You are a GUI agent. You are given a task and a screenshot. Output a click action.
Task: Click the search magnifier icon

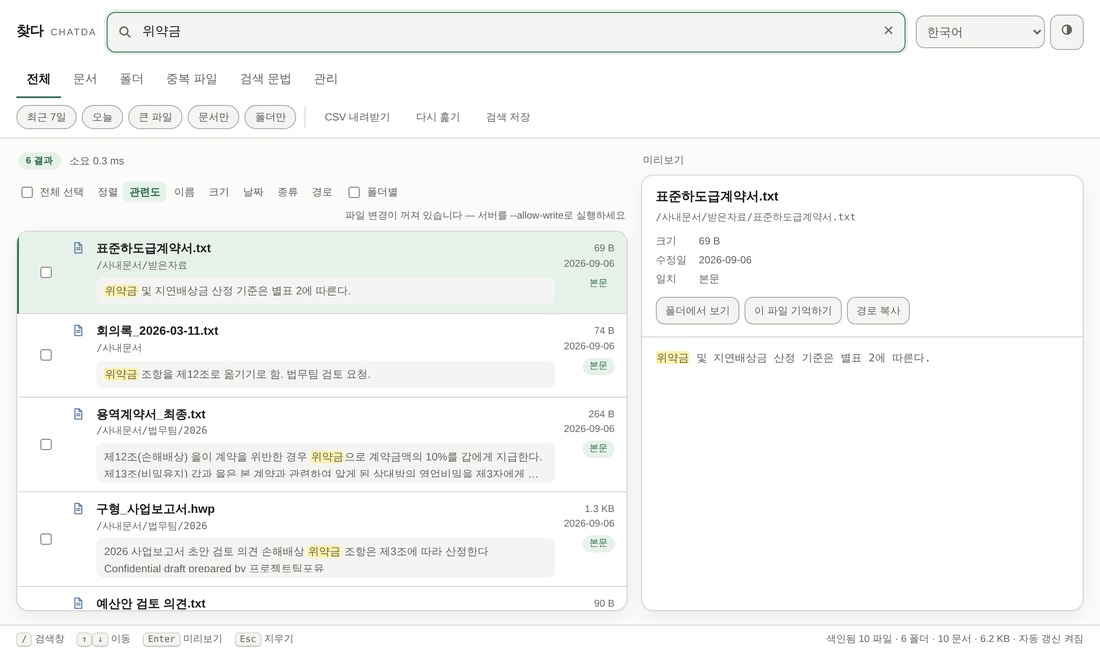[x=125, y=32]
